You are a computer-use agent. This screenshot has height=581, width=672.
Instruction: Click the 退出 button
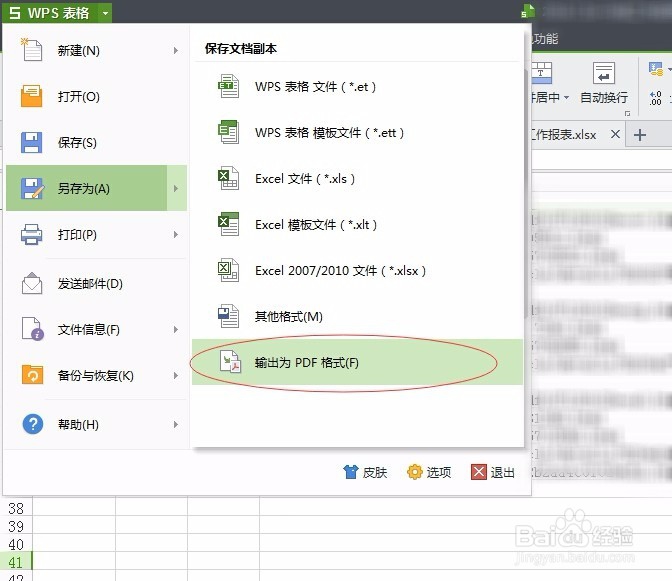click(493, 472)
